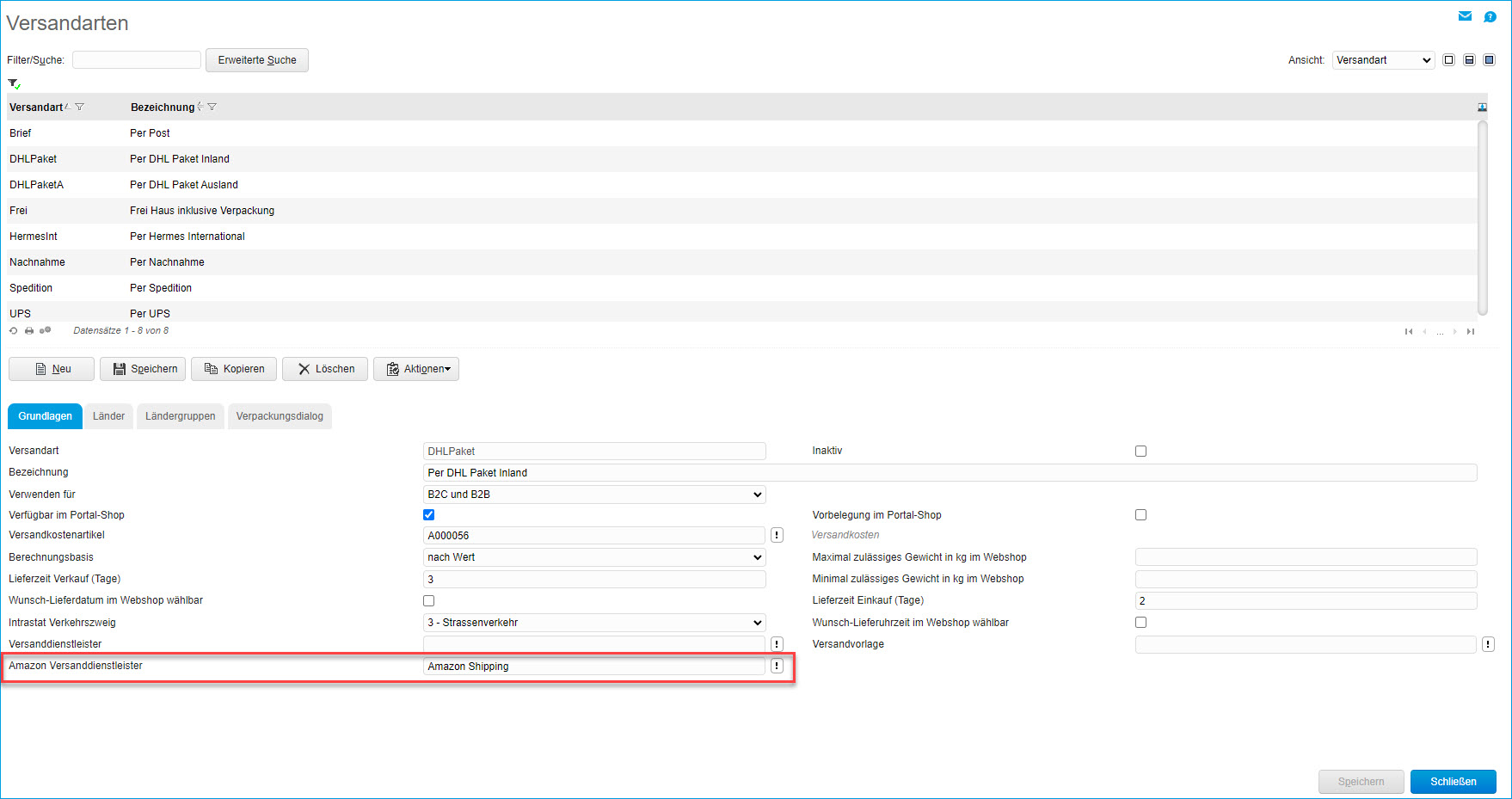Open lookup next to Versandkostenartikel field

point(777,535)
